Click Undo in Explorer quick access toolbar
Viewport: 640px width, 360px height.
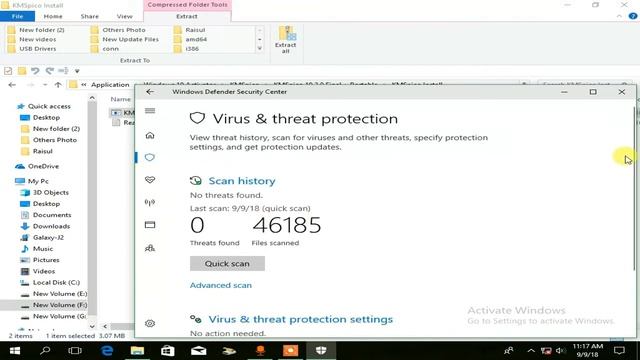[x=35, y=71]
